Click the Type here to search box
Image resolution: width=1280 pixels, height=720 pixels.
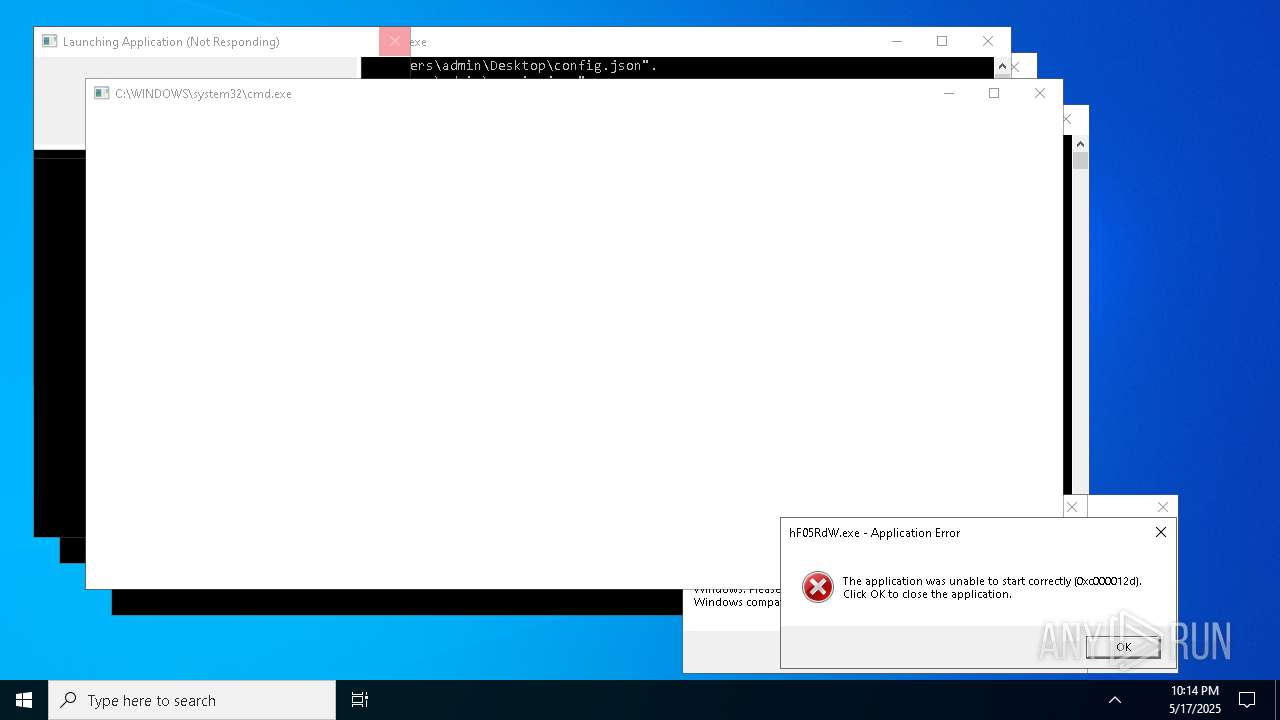pos(192,700)
